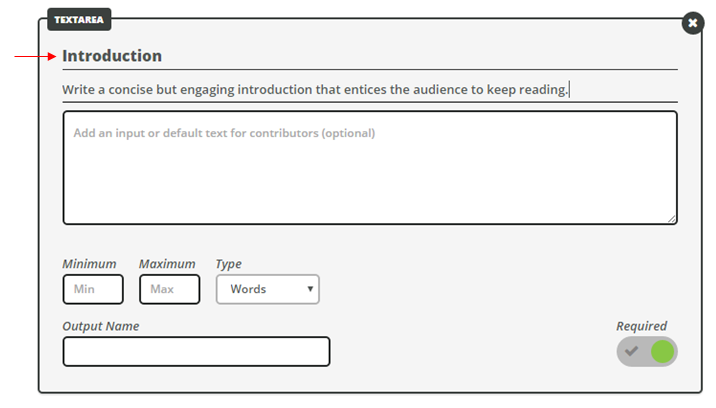This screenshot has width=716, height=408.
Task: Click the red arrow pointing to Introduction
Action: (x=35, y=56)
